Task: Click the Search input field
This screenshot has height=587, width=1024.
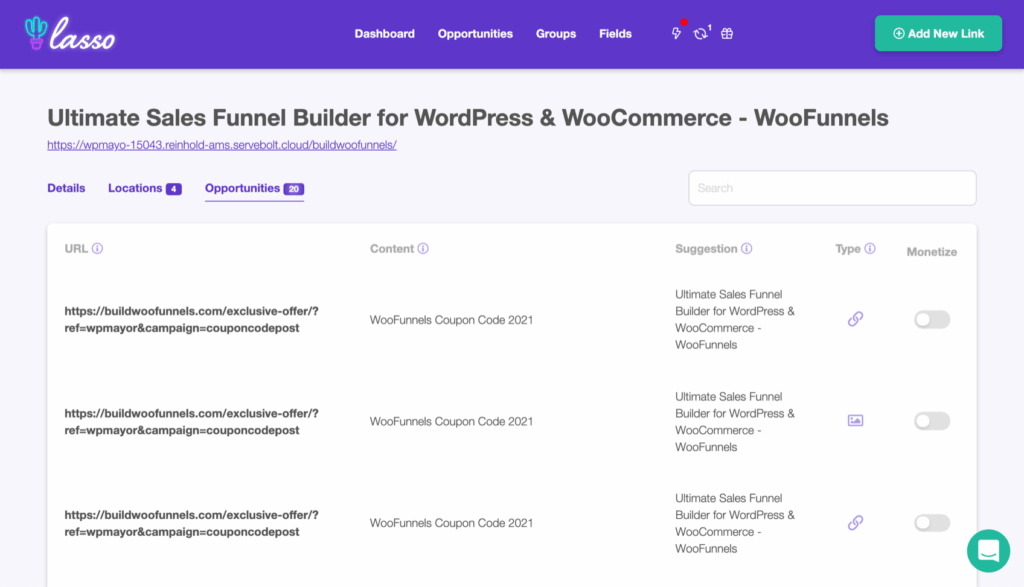Action: click(832, 188)
